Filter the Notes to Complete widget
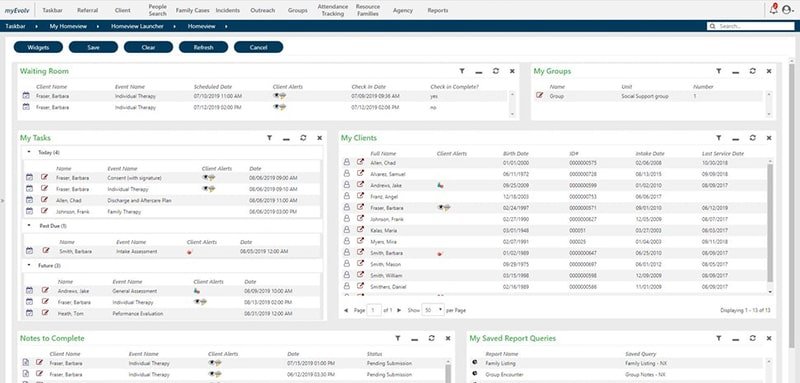Viewport: 800px width, 383px height. coord(398,338)
